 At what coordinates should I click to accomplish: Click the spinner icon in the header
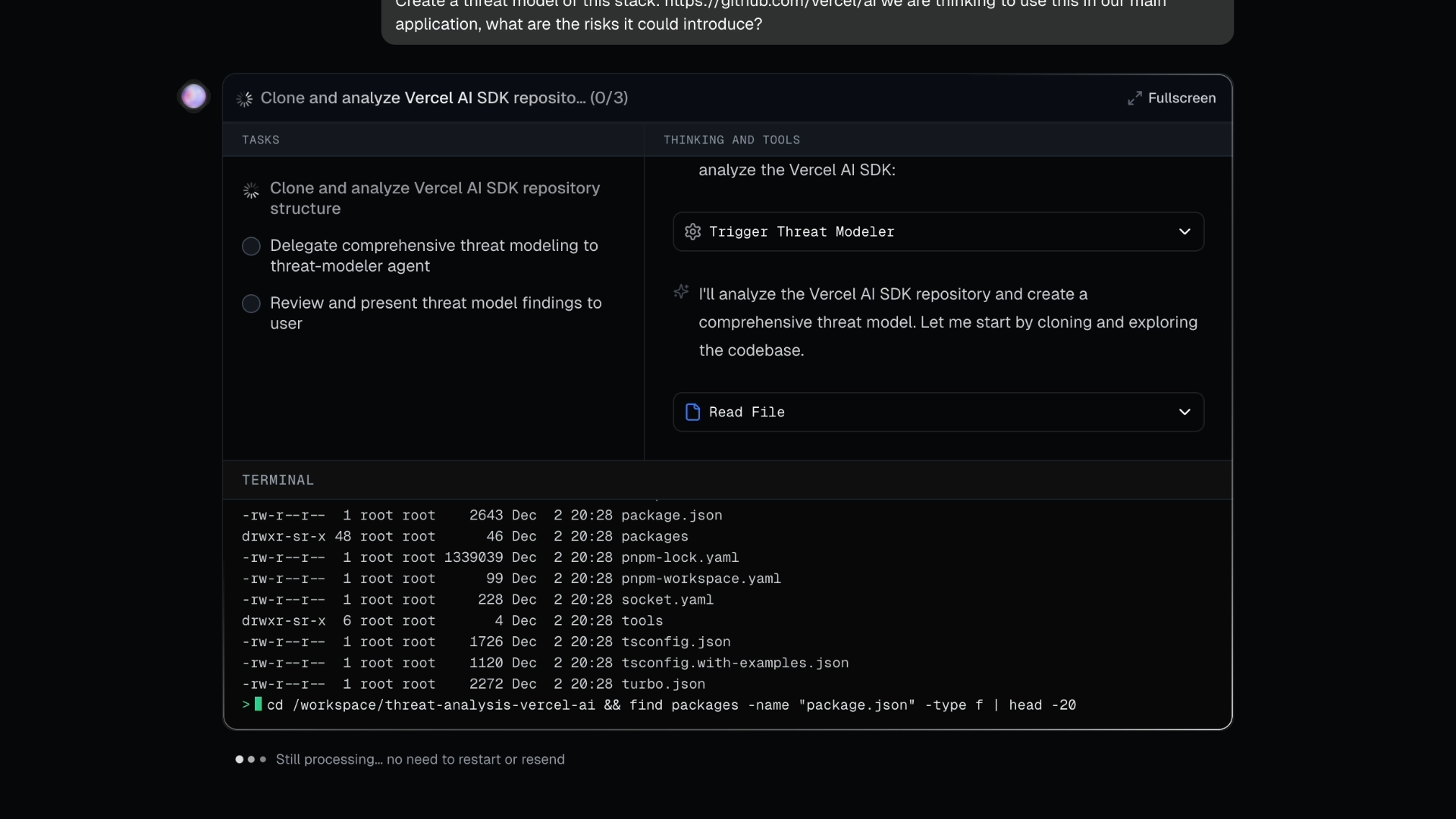pyautogui.click(x=244, y=99)
